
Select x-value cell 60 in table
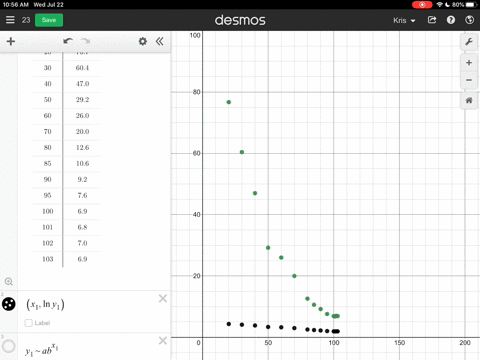coord(47,116)
